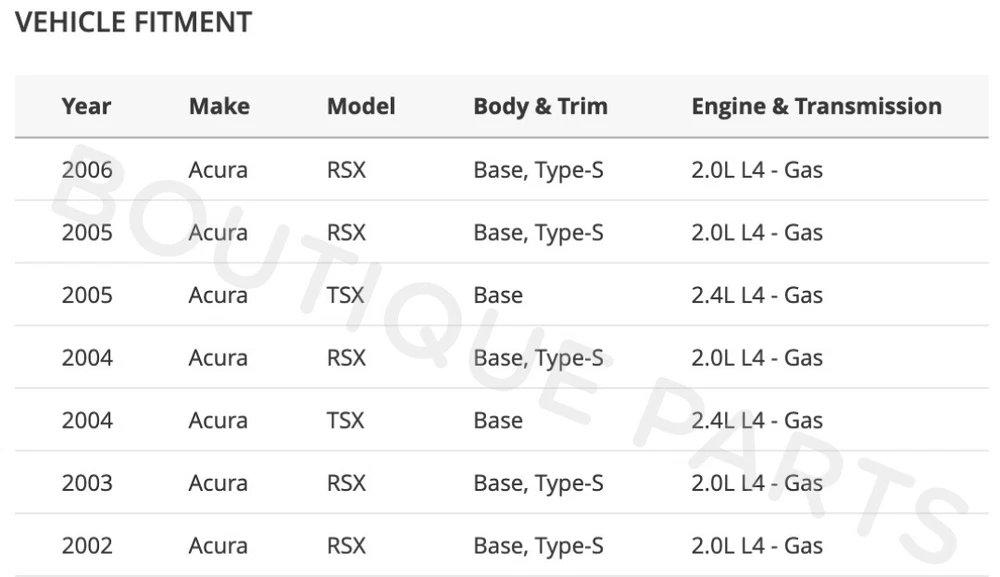Select 2.0L L4 - Gas in 2003 row
This screenshot has width=1000, height=577.
(757, 484)
